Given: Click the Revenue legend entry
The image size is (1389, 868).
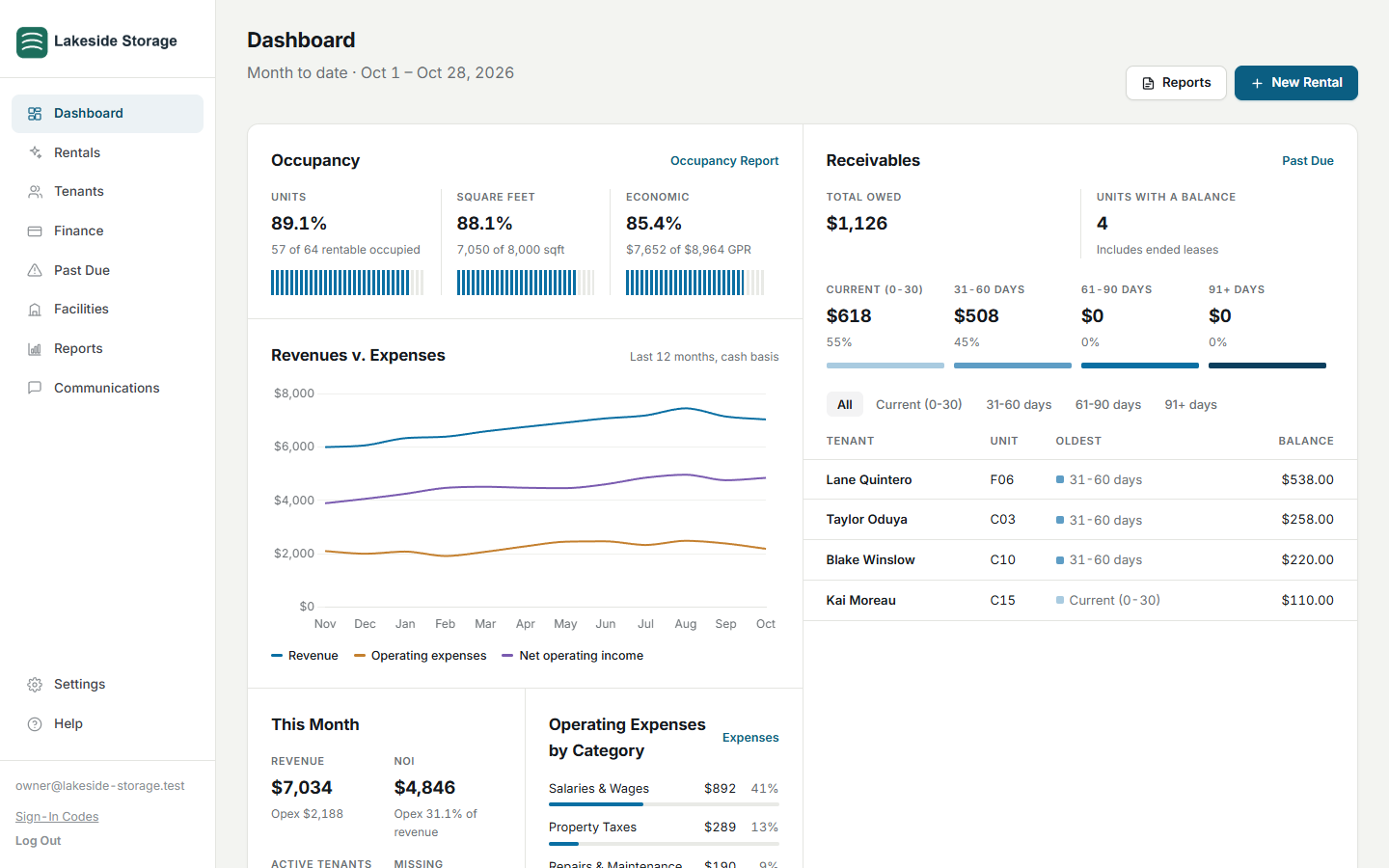Looking at the screenshot, I should pos(305,656).
